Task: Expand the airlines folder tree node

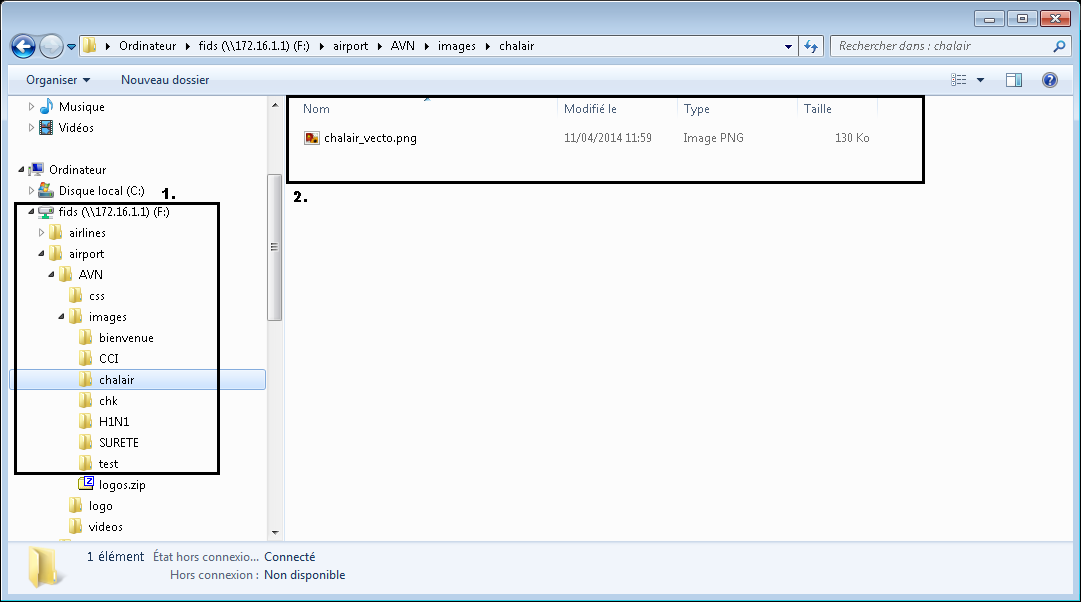Action: click(x=41, y=233)
